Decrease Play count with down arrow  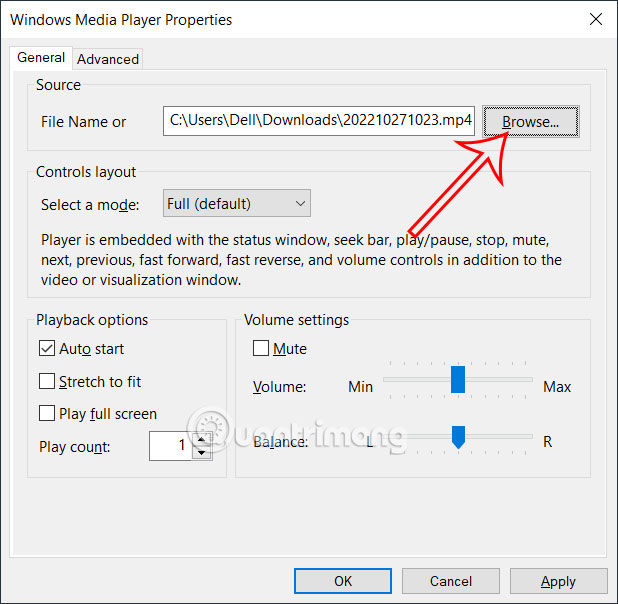pyautogui.click(x=202, y=453)
